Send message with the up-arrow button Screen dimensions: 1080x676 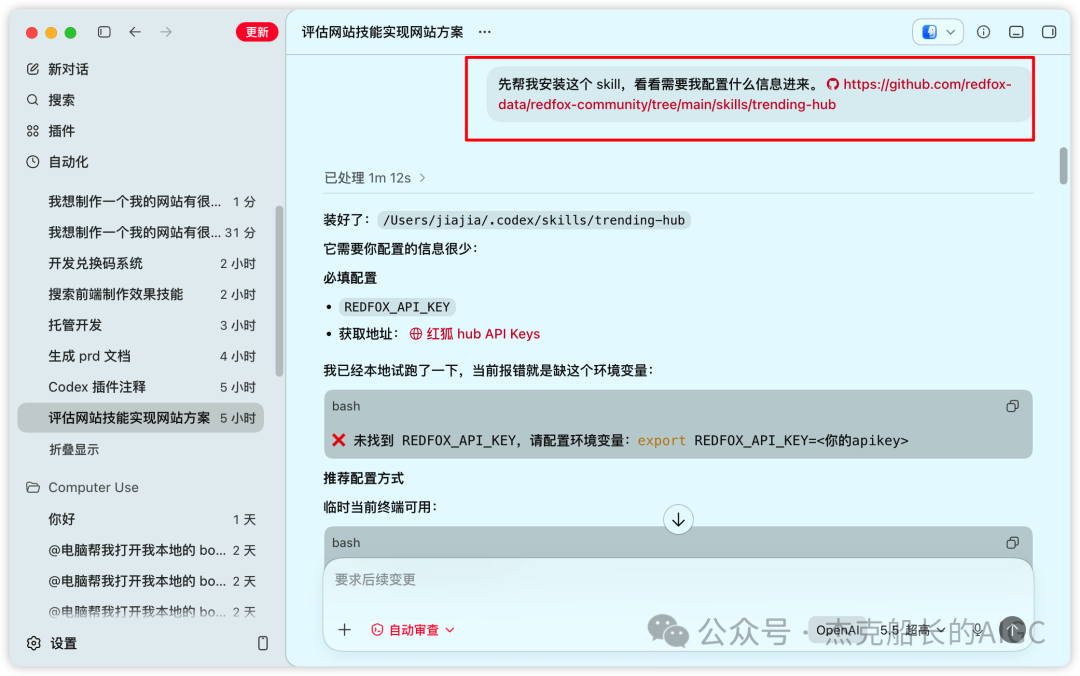(1012, 630)
